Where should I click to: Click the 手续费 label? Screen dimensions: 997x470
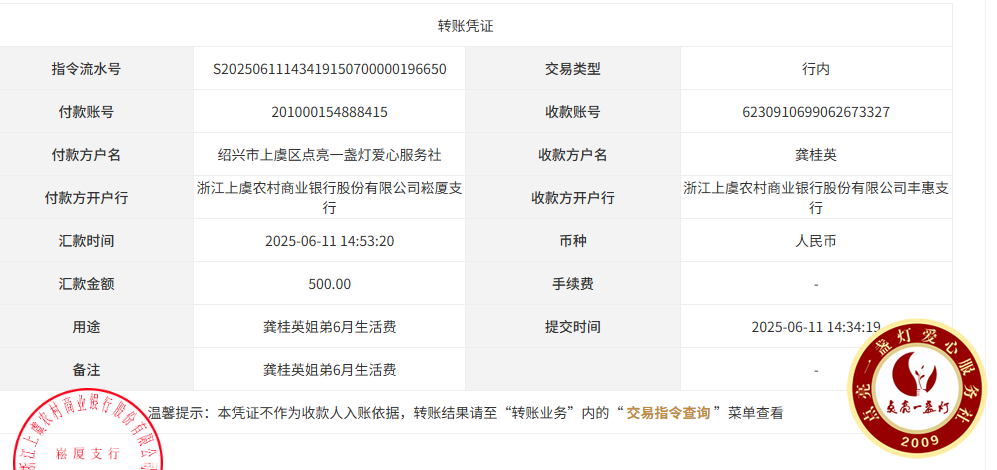pos(573,284)
